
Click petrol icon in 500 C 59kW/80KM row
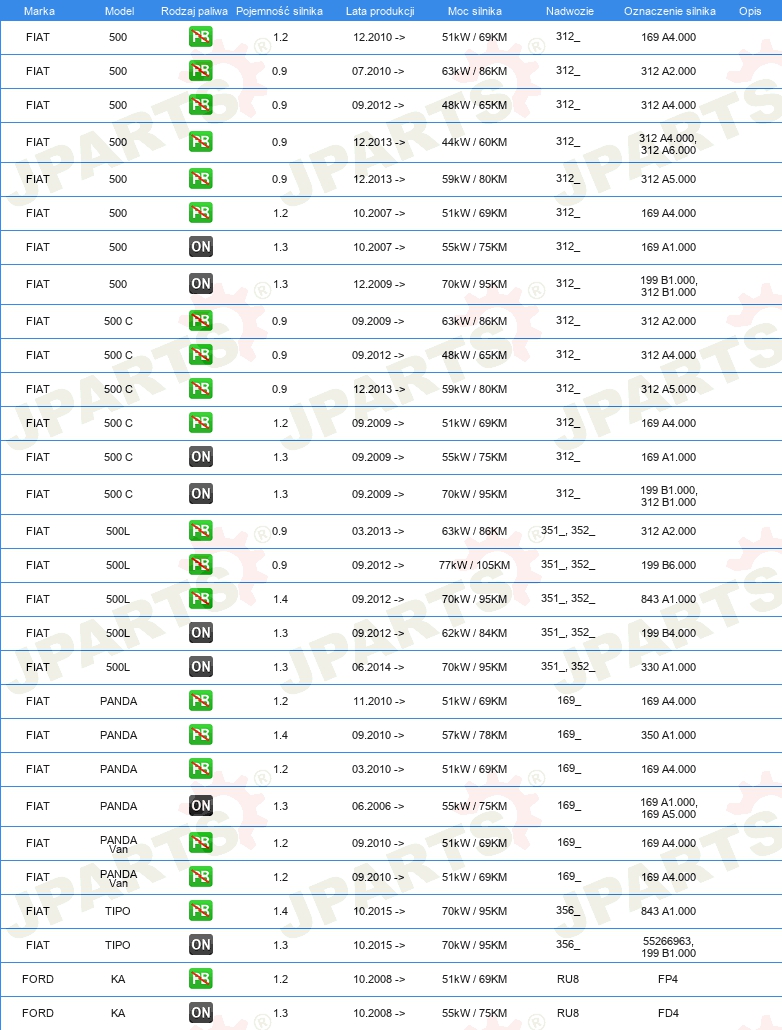pyautogui.click(x=200, y=389)
